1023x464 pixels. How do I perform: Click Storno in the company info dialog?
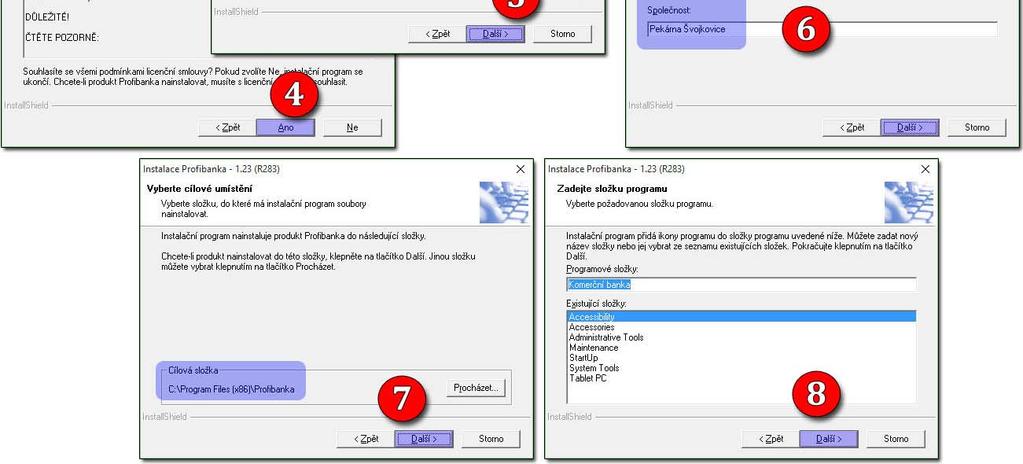coord(977,127)
